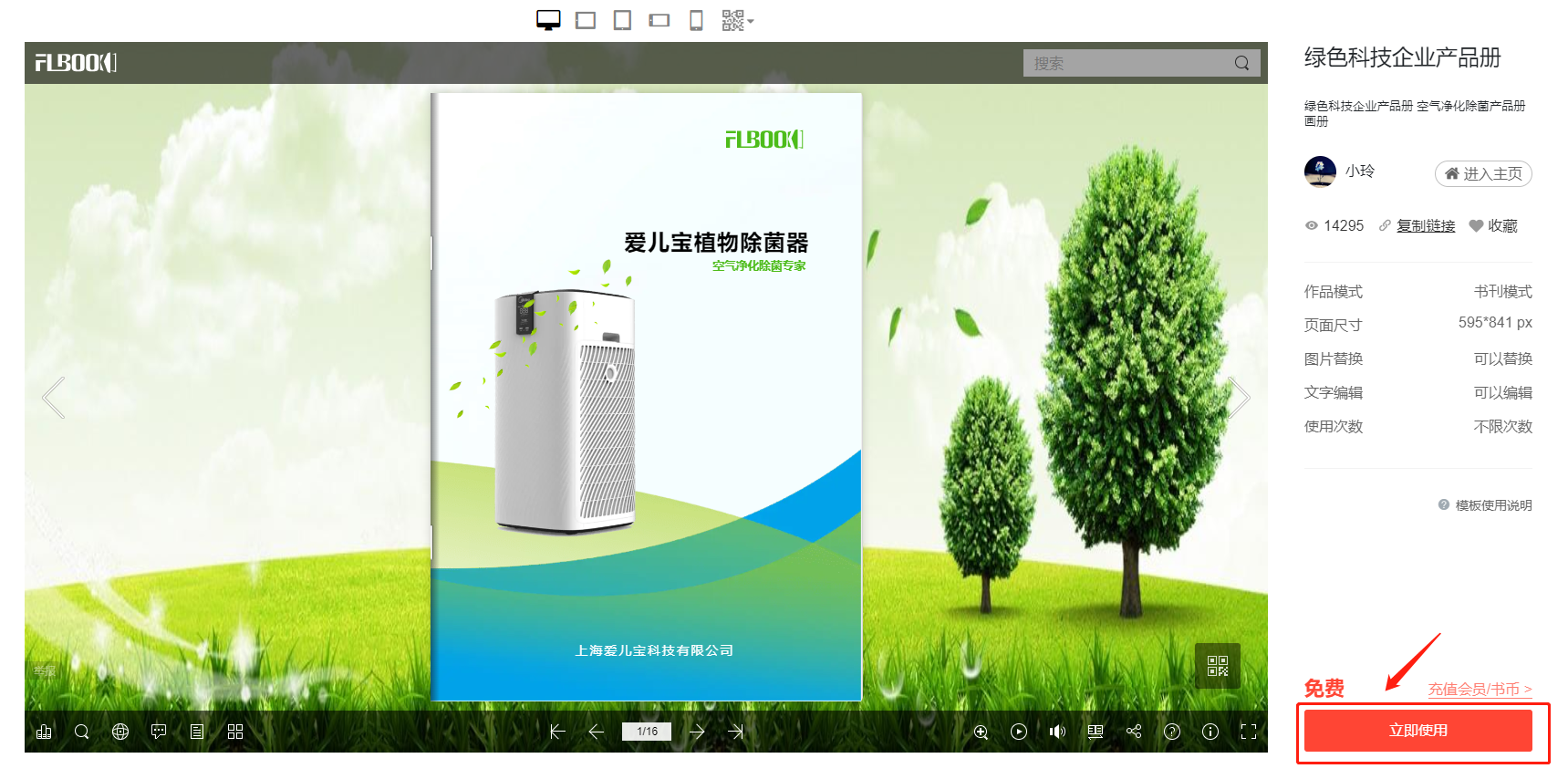The image size is (1568, 779).
Task: Select landscape phone preview mode
Action: (x=659, y=20)
